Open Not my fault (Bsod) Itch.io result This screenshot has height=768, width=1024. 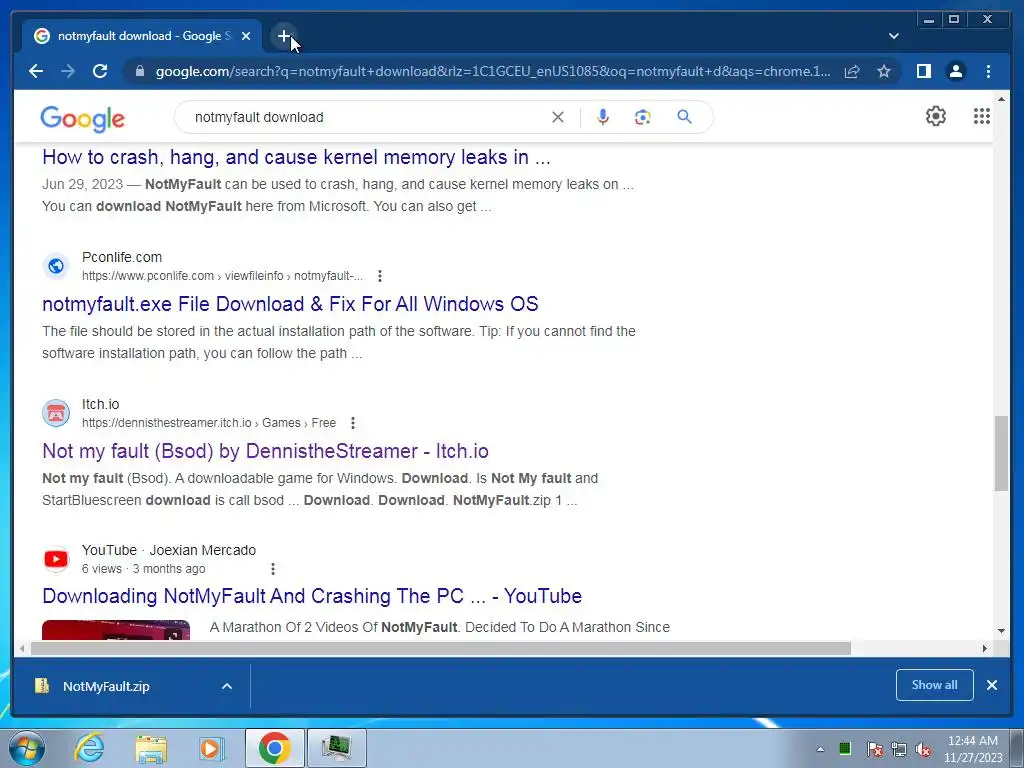[265, 451]
